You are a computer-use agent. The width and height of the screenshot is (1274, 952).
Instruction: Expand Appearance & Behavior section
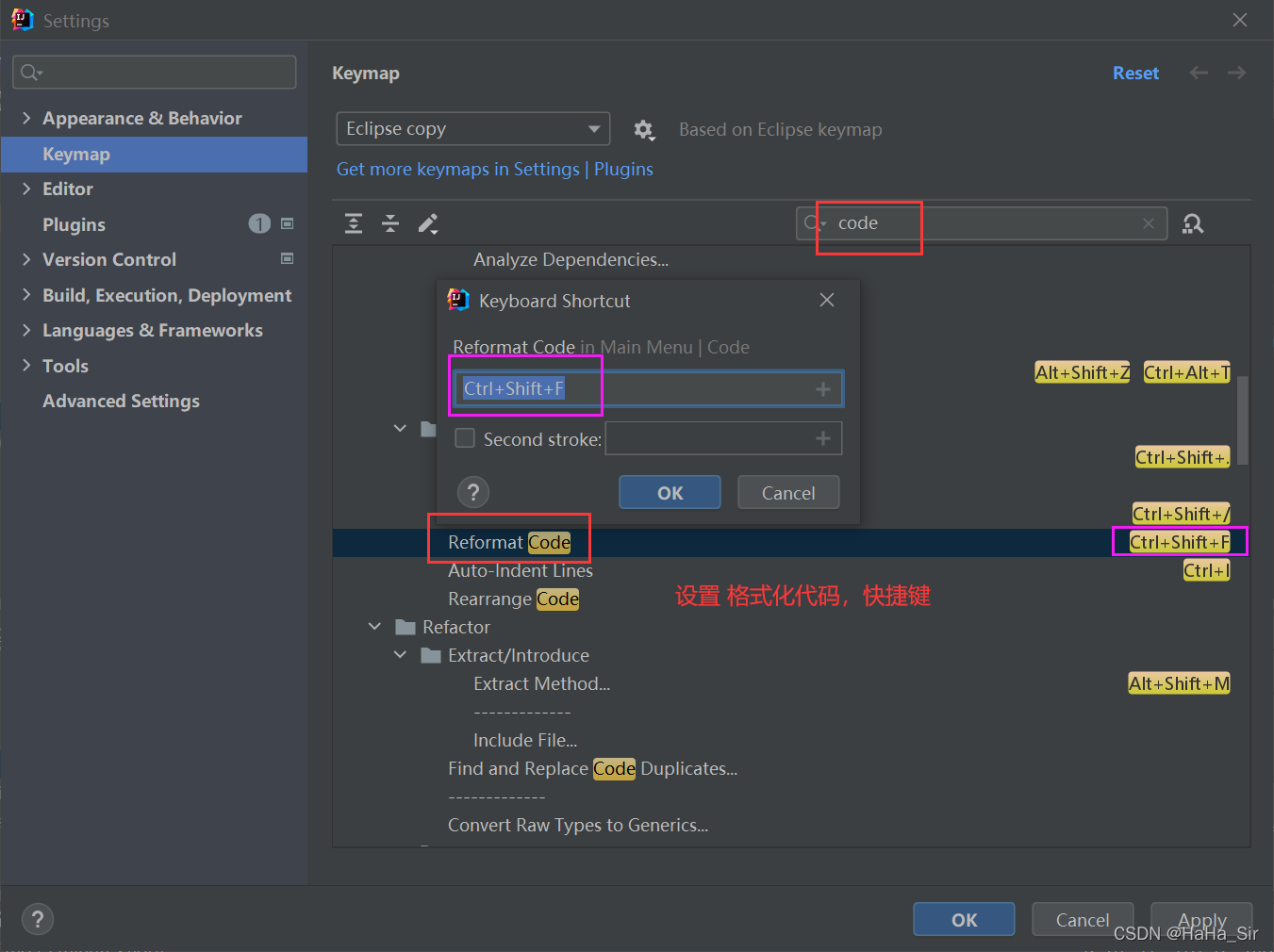[x=26, y=118]
